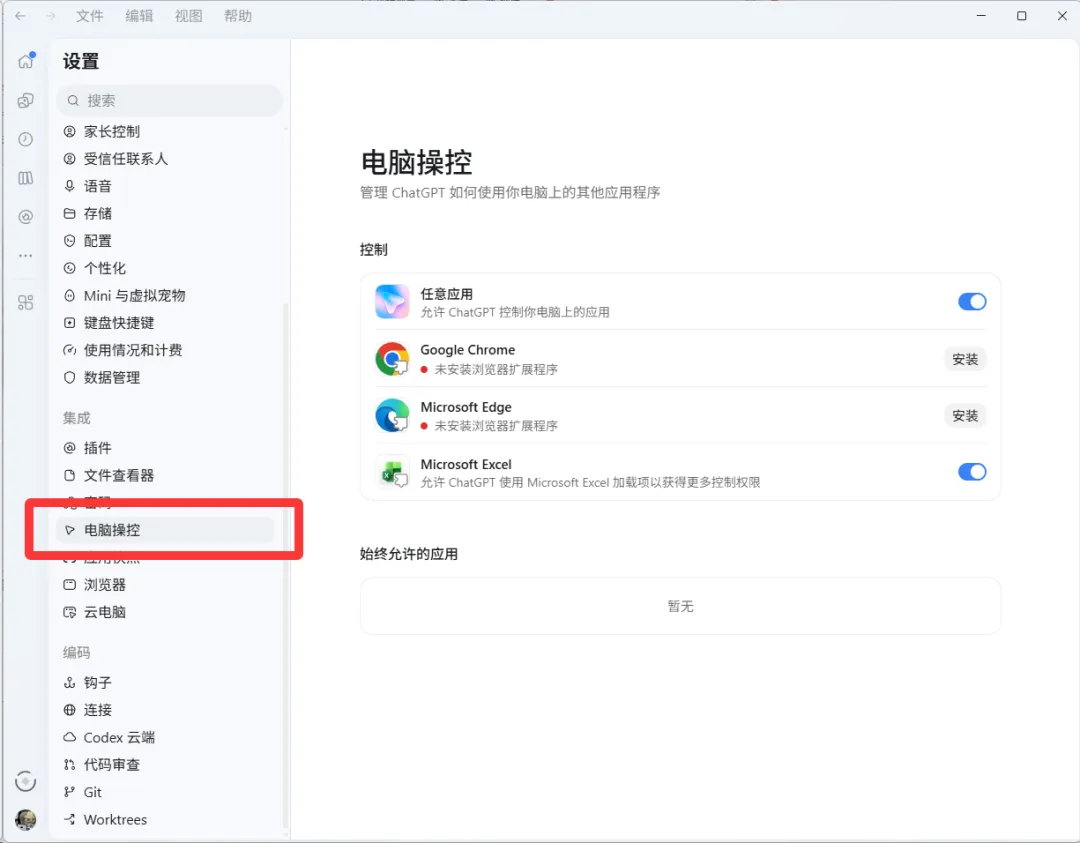Open 配置 settings
The height and width of the screenshot is (843, 1080).
[165, 241]
